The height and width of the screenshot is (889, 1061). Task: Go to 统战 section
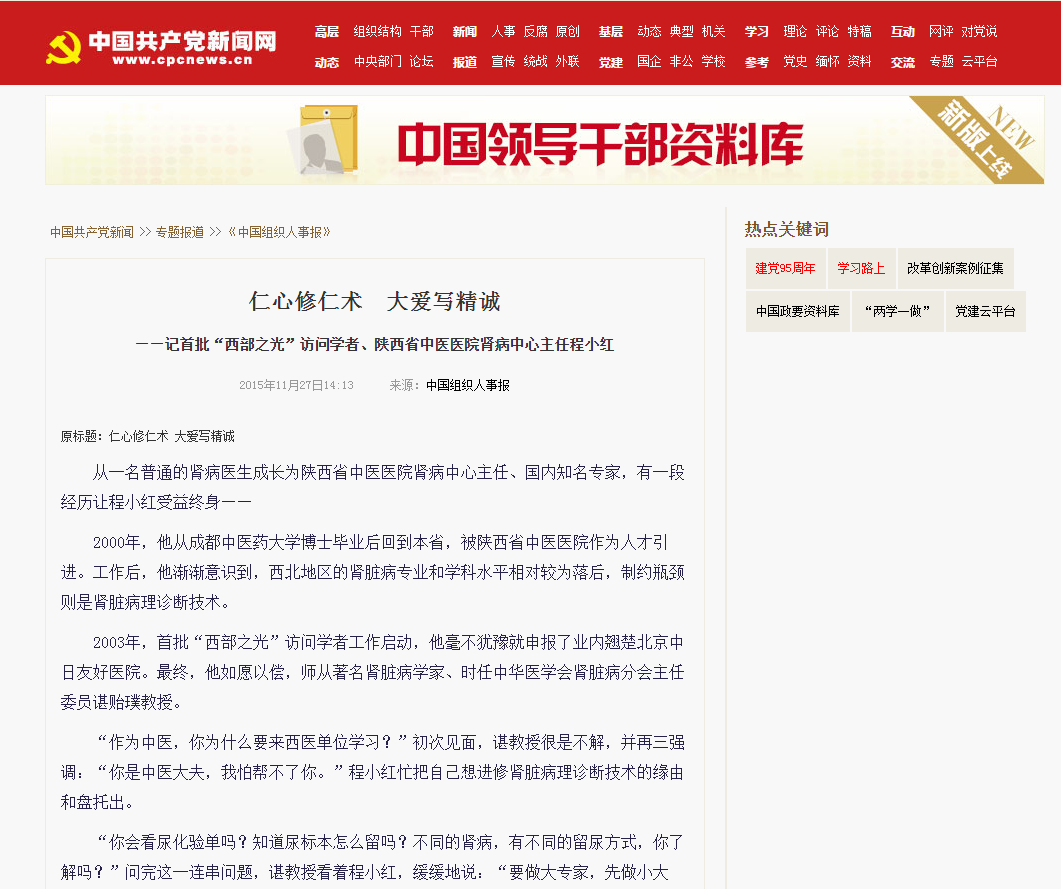pyautogui.click(x=535, y=62)
